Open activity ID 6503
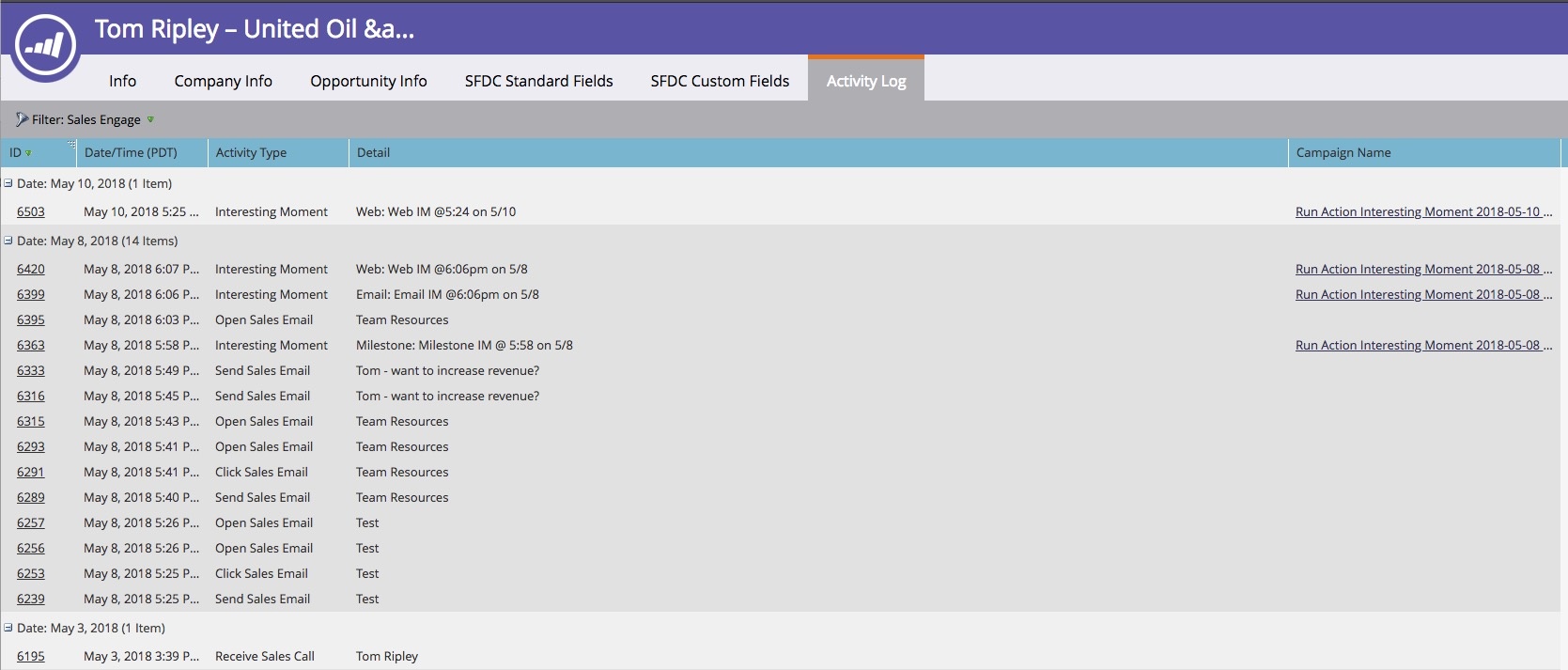The image size is (1568, 670). [31, 211]
